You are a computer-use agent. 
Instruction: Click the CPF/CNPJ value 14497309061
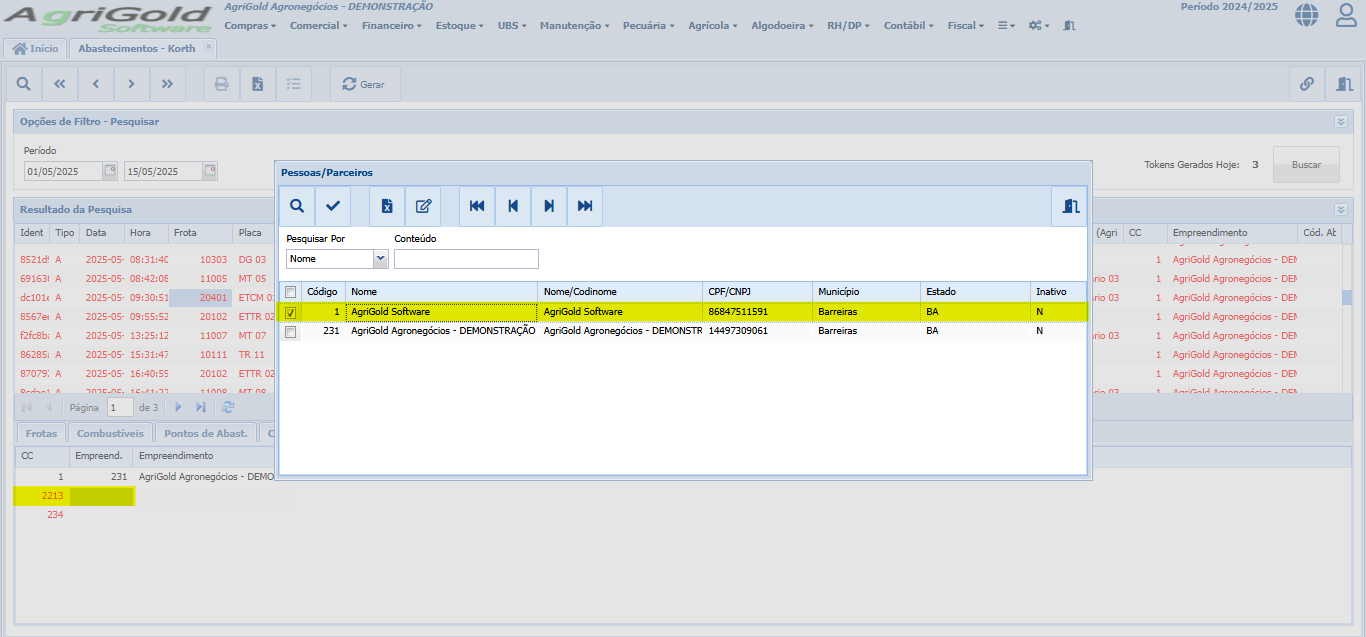(738, 331)
